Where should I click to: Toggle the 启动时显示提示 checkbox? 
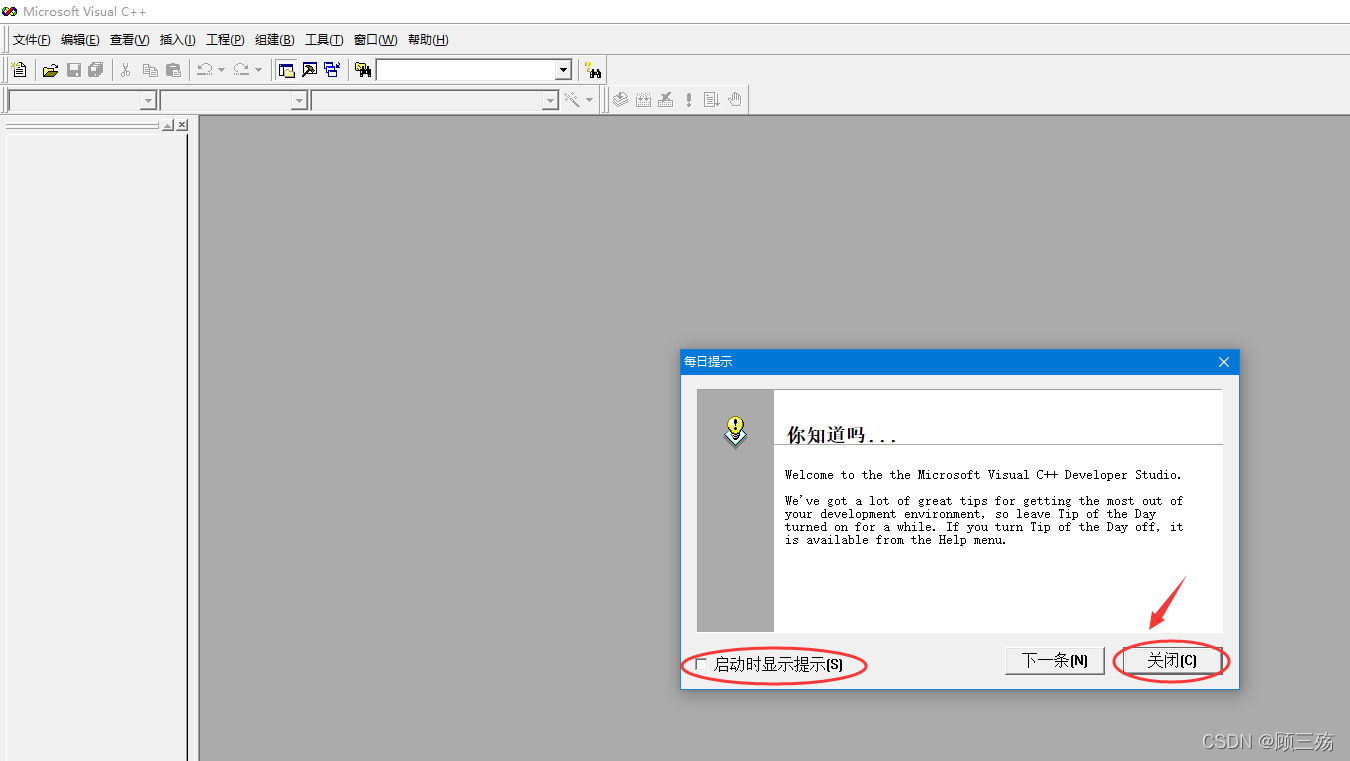(701, 664)
